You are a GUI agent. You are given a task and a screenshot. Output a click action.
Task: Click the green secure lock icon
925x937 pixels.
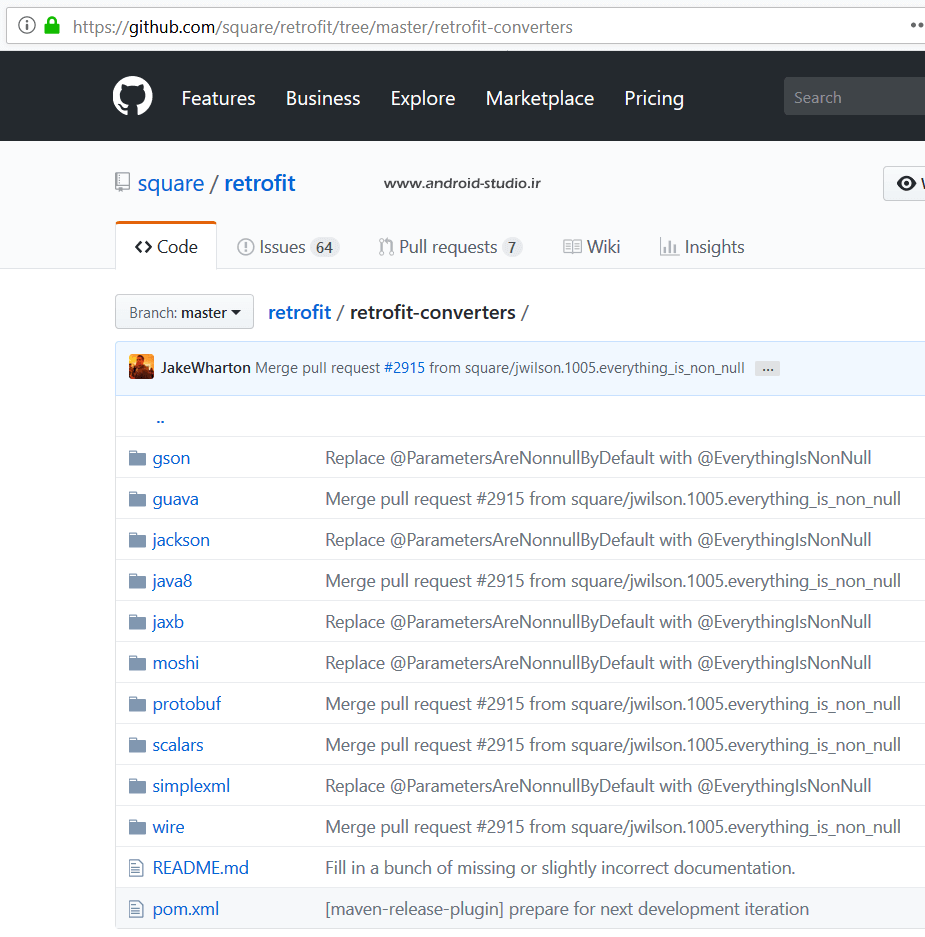point(52,26)
